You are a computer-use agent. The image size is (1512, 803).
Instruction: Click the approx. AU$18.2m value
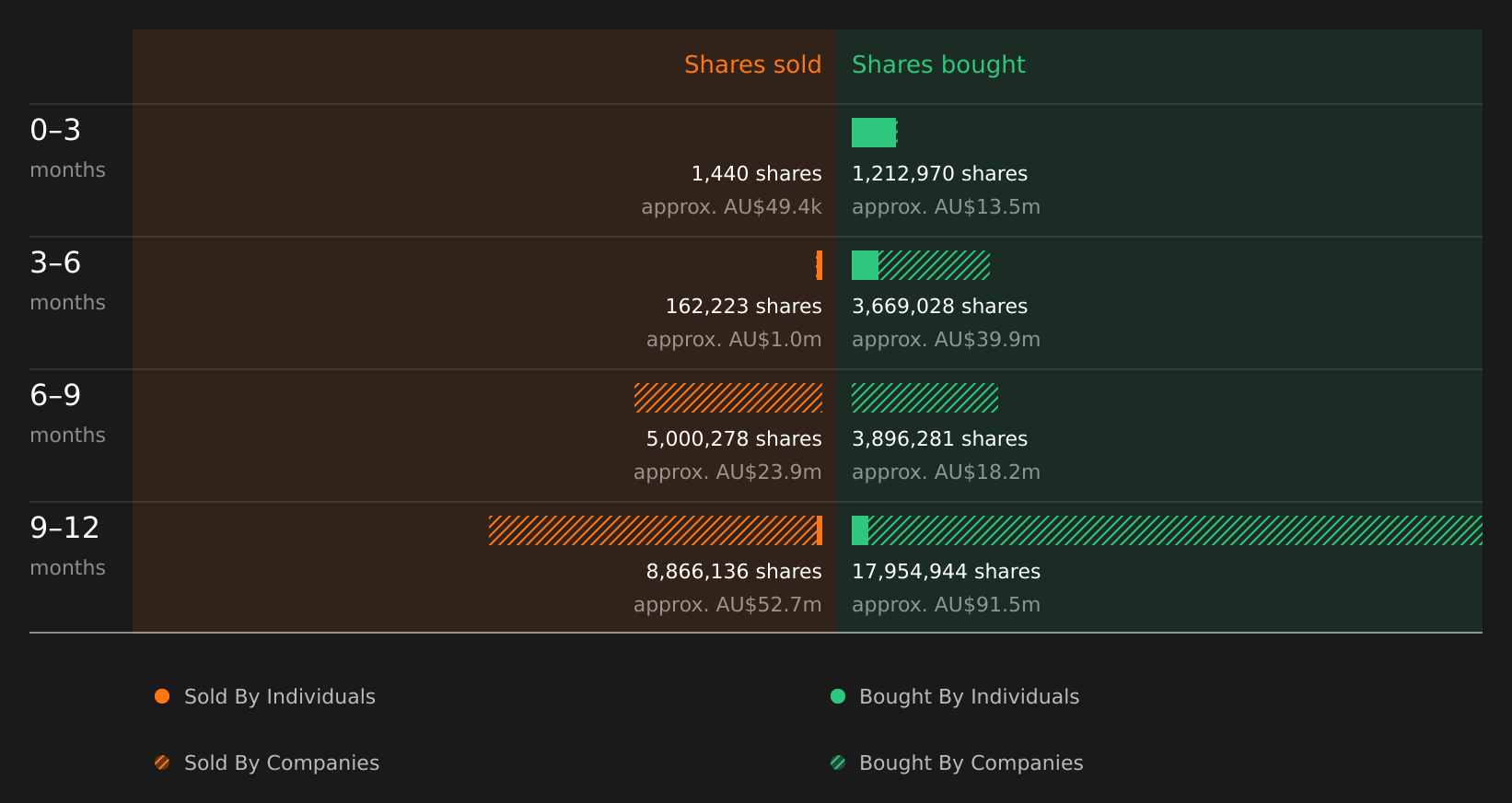point(946,472)
